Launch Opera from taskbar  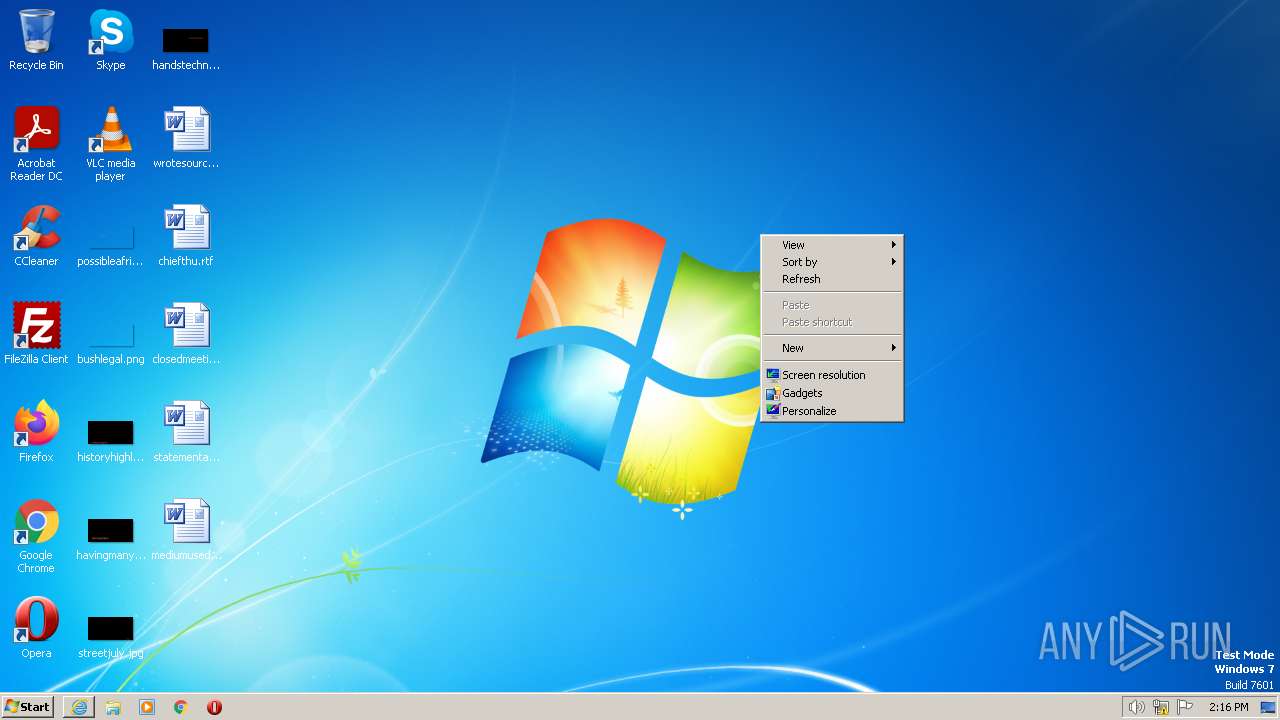[214, 707]
